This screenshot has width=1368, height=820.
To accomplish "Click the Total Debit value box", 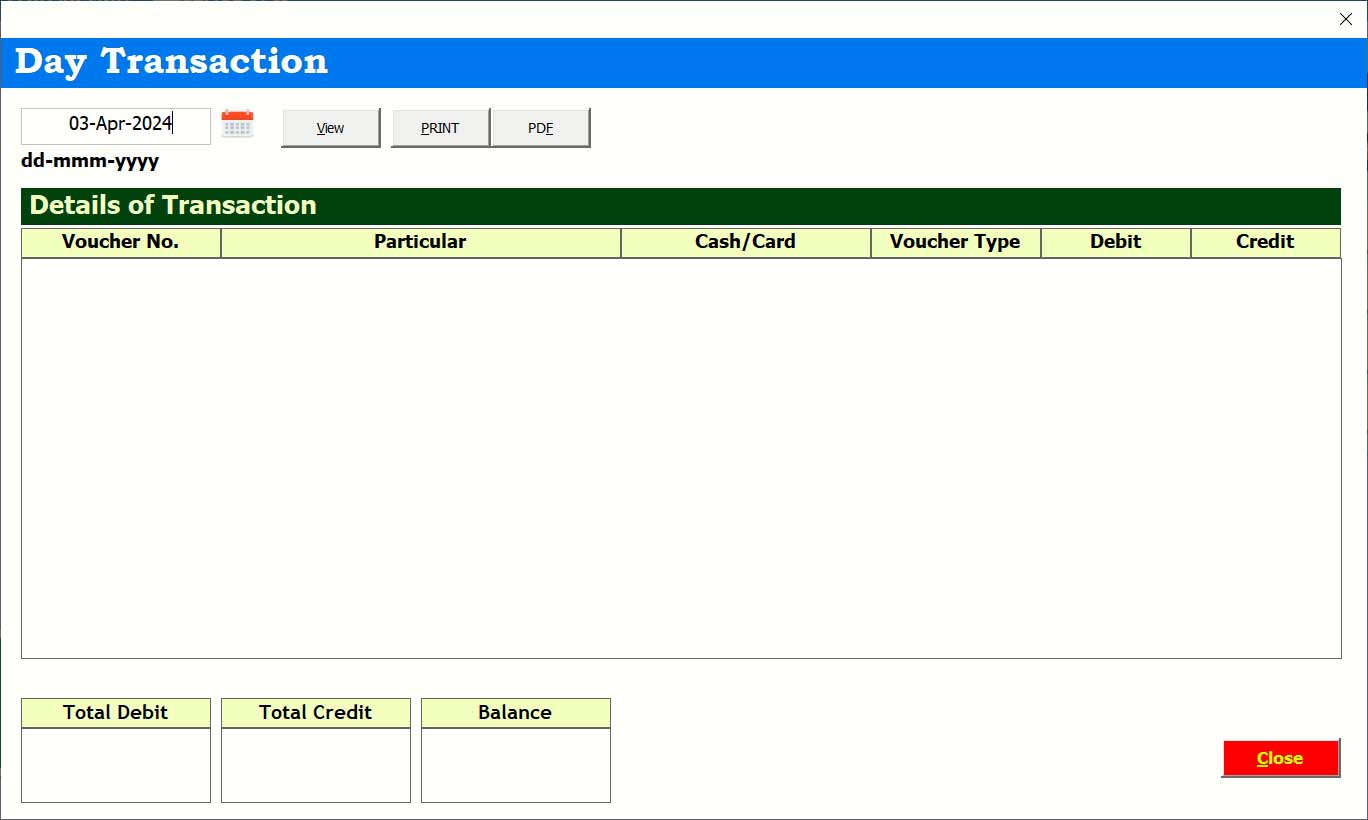I will 116,765.
